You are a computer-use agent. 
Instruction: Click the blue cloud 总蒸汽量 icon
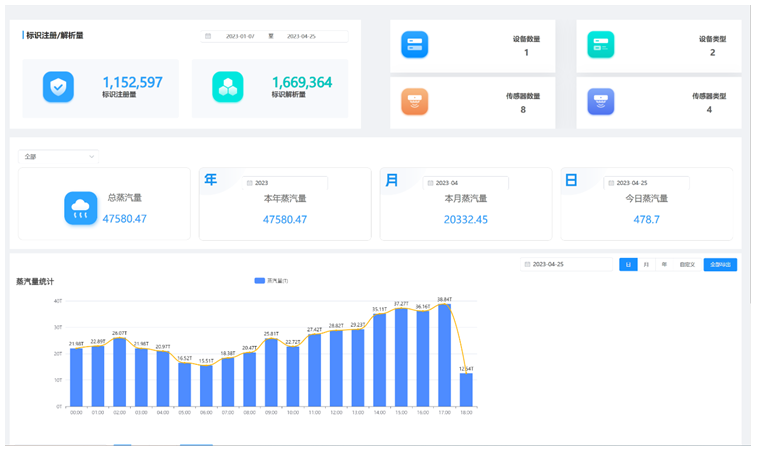pos(81,208)
